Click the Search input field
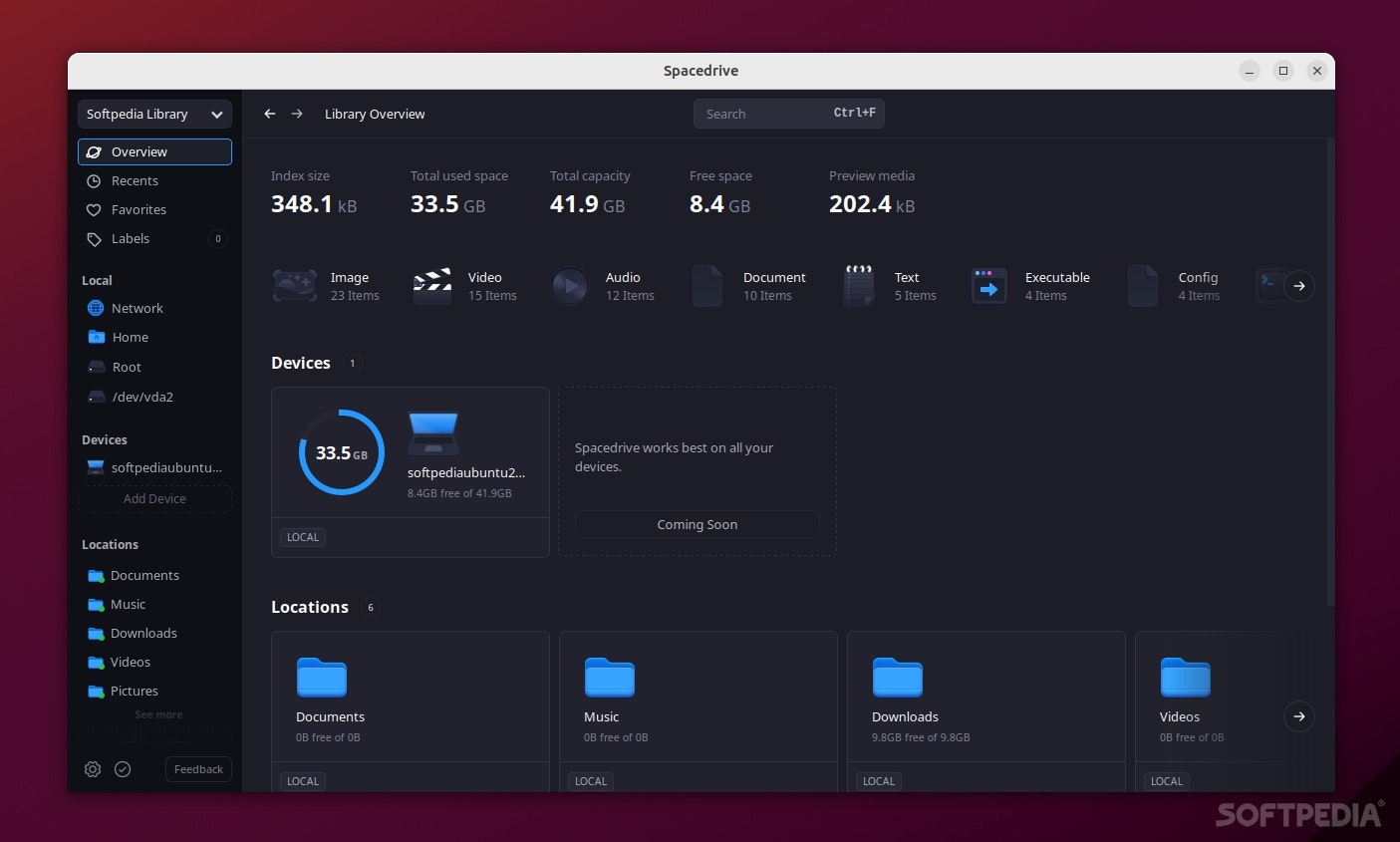This screenshot has height=842, width=1400. tap(788, 114)
